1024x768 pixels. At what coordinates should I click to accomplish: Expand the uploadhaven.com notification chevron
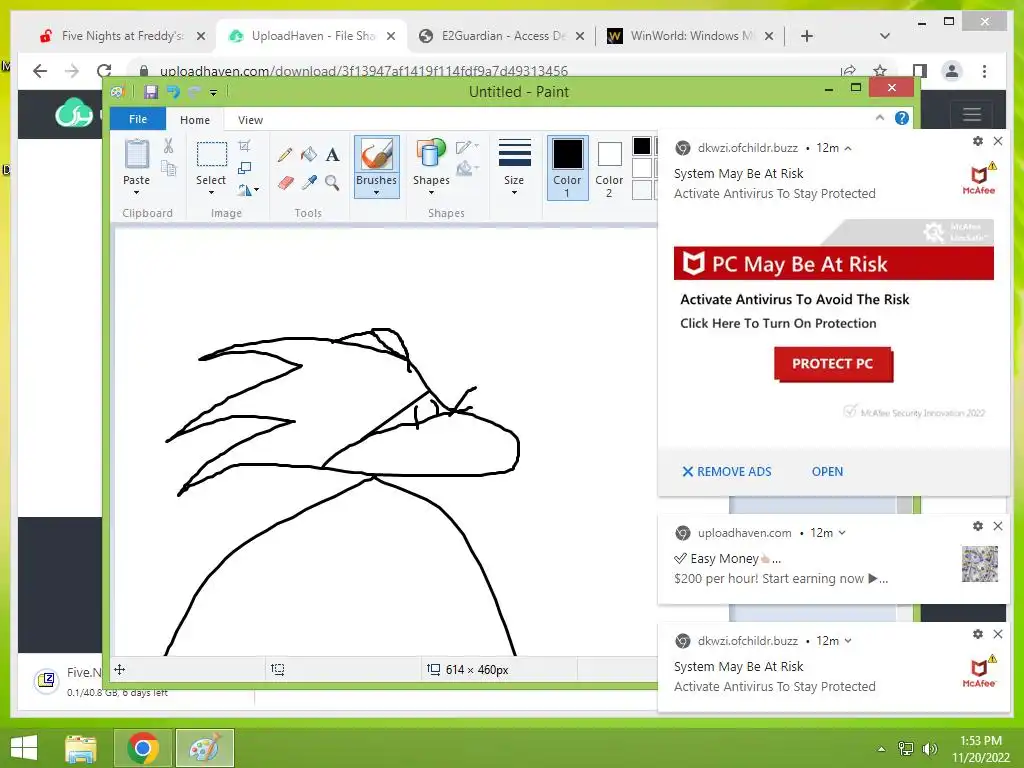tap(842, 533)
